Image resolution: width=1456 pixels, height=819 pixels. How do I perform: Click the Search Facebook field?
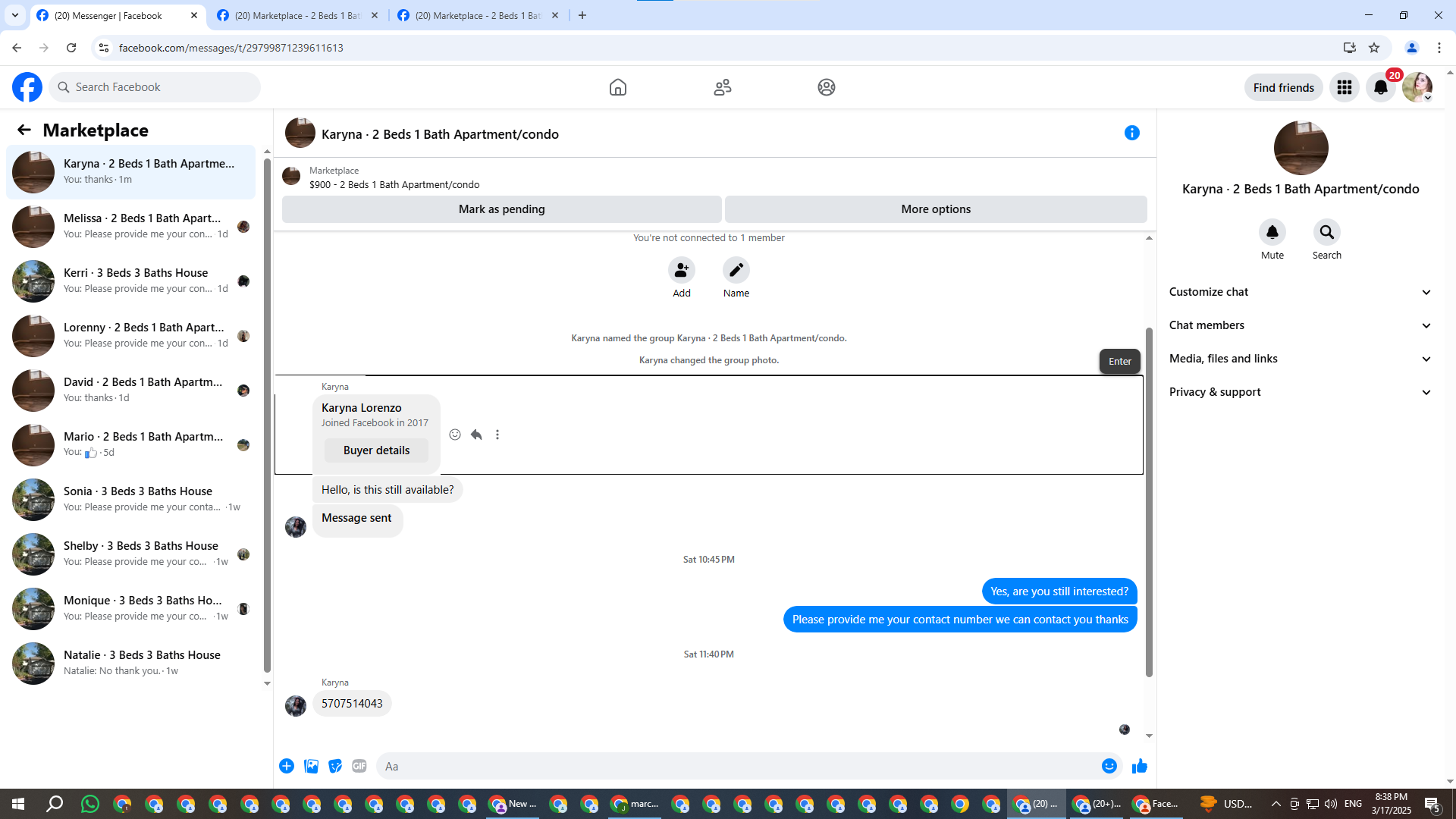(155, 87)
